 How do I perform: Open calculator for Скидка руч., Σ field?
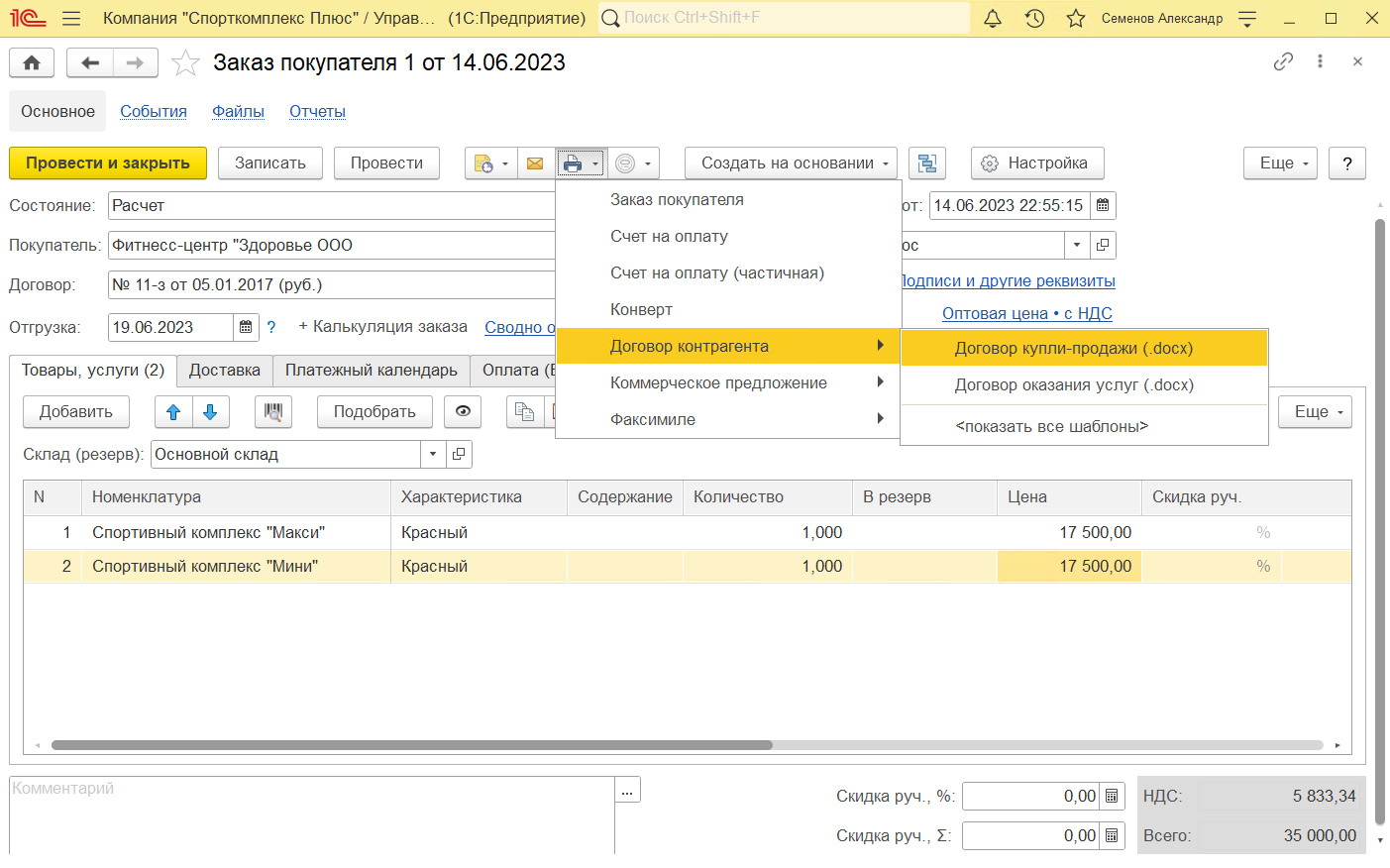coord(1112,835)
